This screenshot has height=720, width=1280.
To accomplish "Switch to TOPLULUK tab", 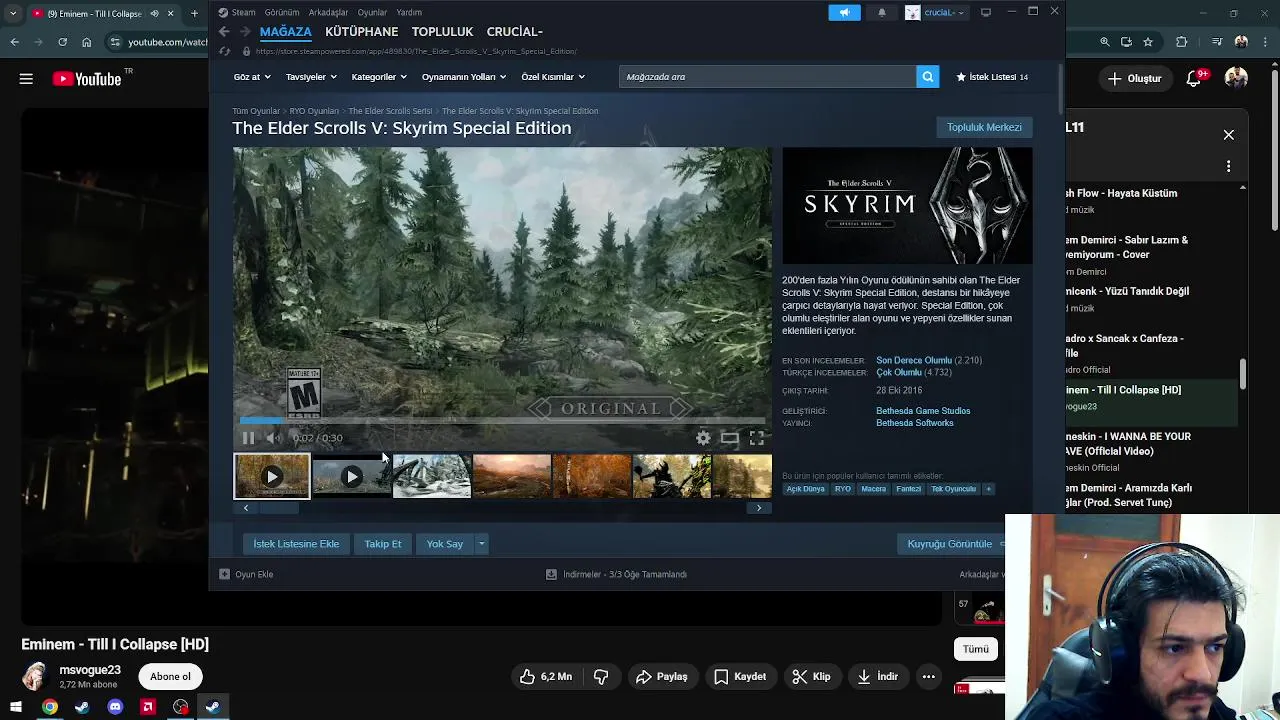I will pyautogui.click(x=442, y=32).
